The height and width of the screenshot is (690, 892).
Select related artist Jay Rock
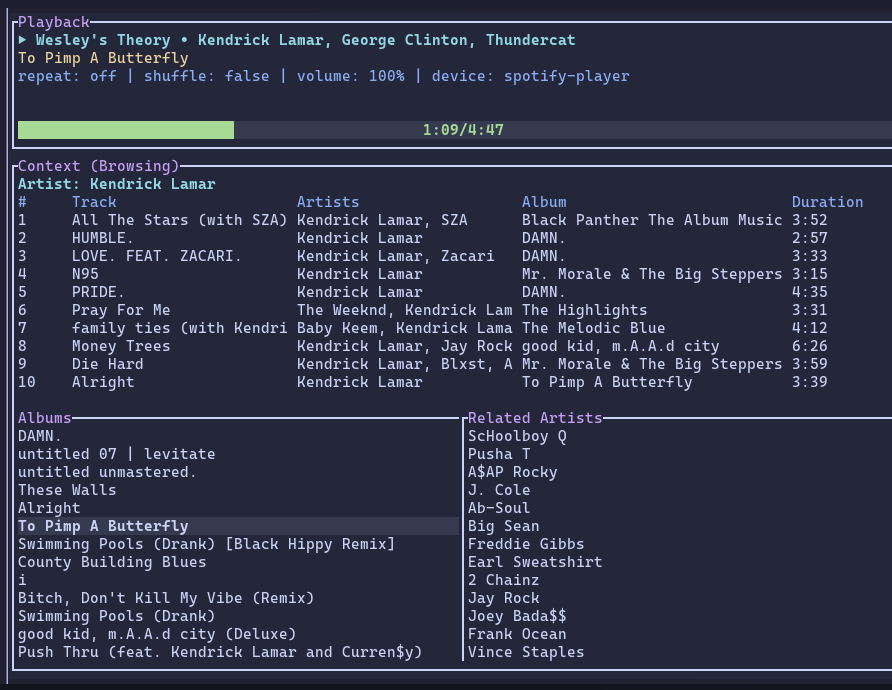(503, 598)
